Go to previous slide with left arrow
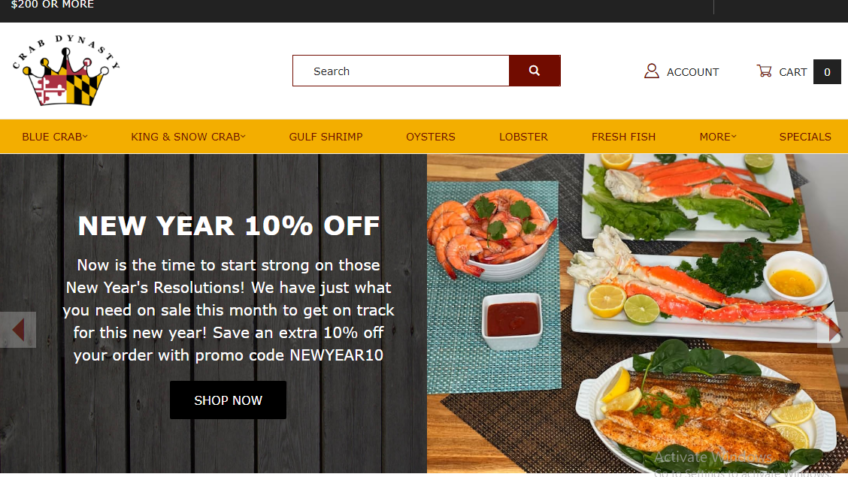848x477 pixels. point(18,329)
